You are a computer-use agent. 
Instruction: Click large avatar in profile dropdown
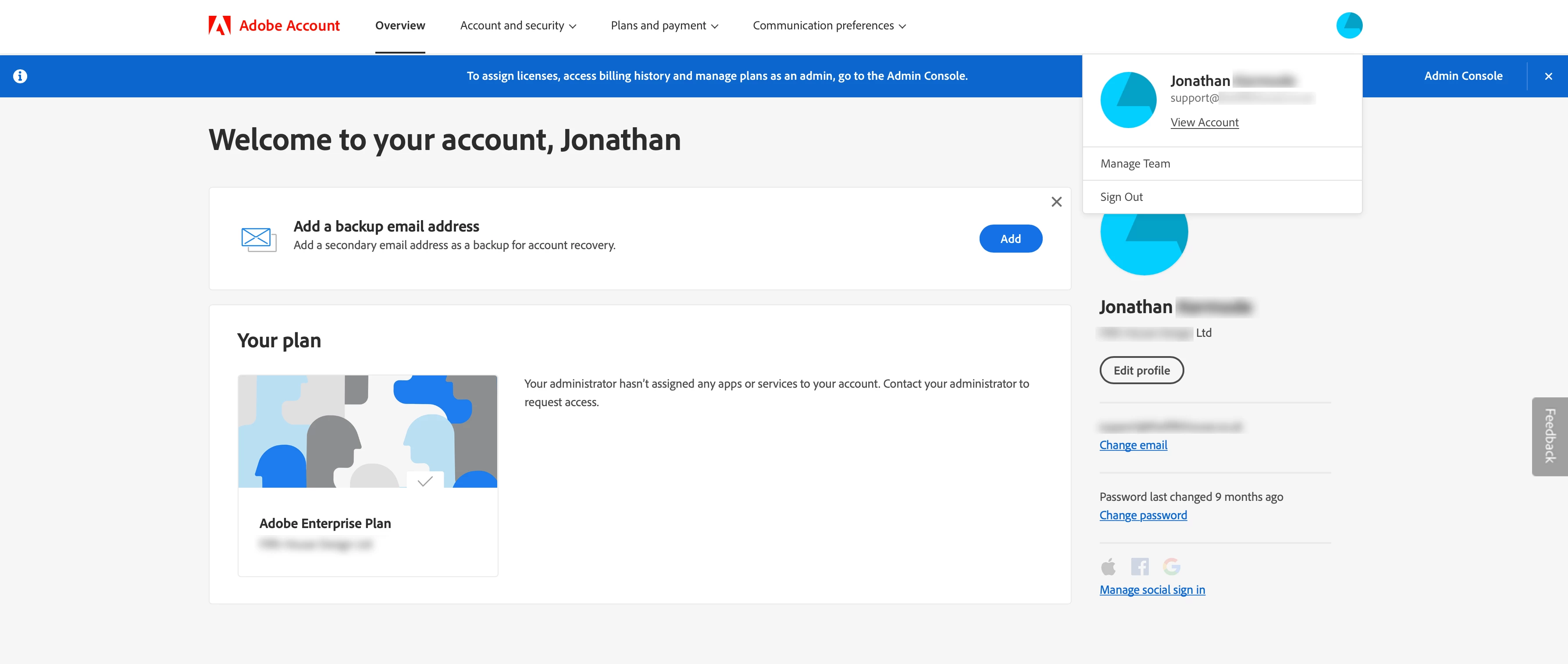point(1128,100)
